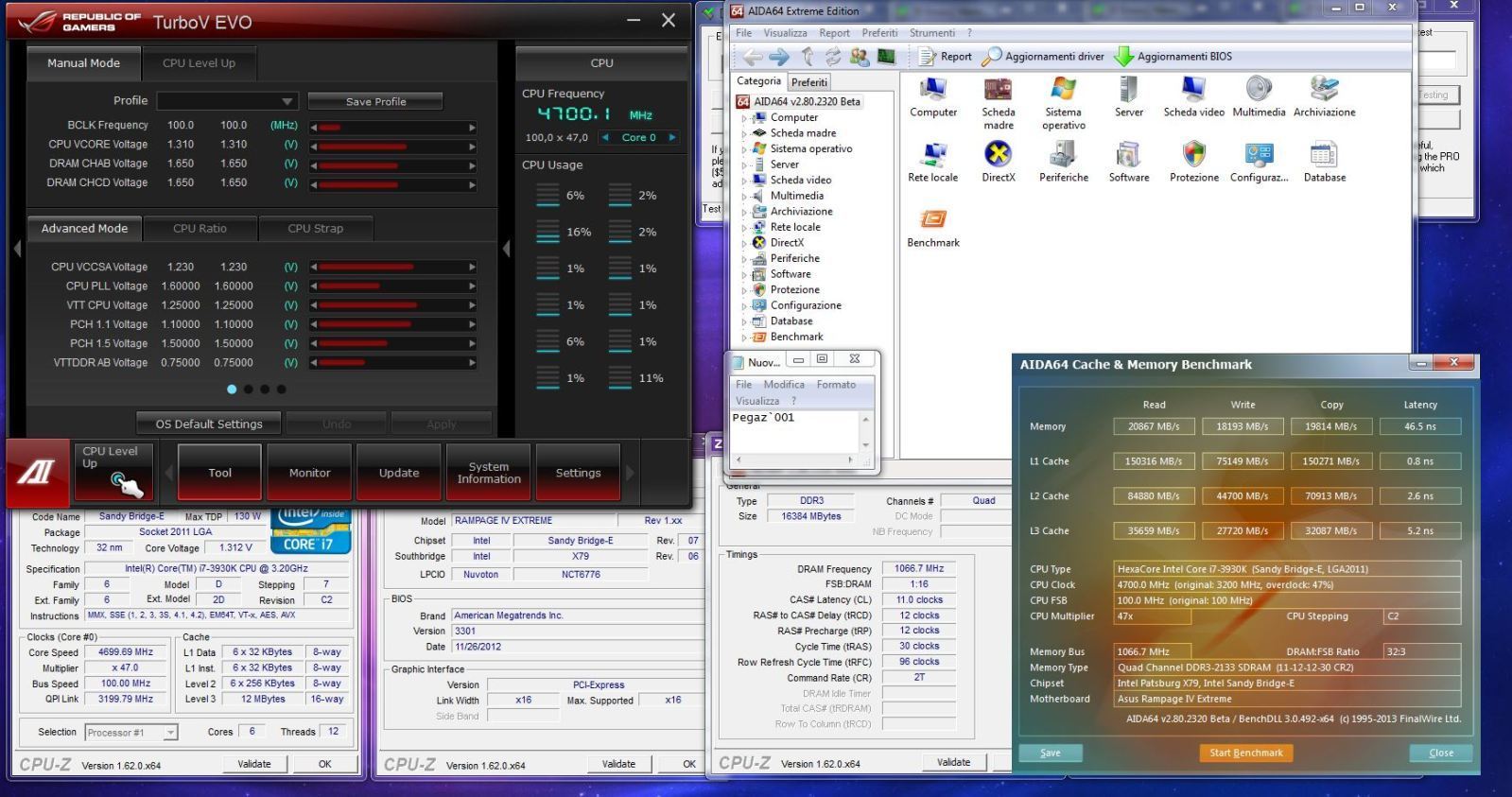Open the large Scheda madre icon
Image resolution: width=1512 pixels, height=797 pixels.
pos(999,103)
